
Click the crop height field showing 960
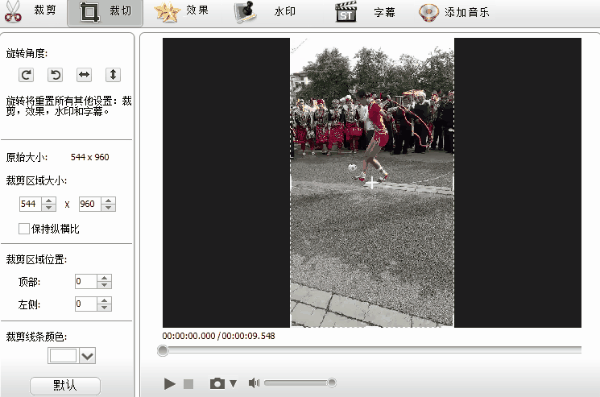pos(90,204)
